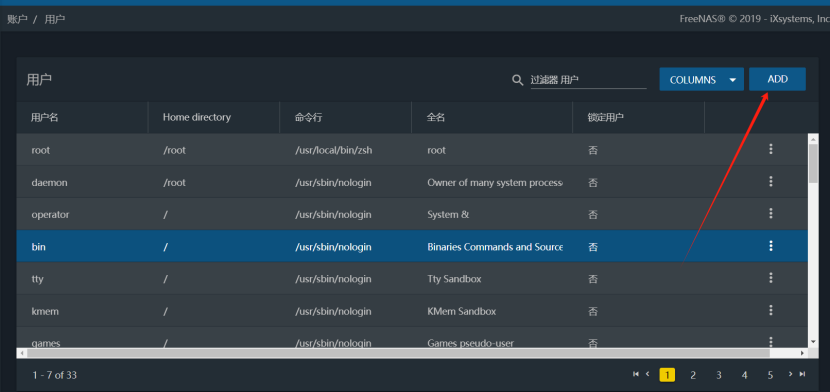Select page 1 in pagination
The image size is (830, 392).
[667, 375]
